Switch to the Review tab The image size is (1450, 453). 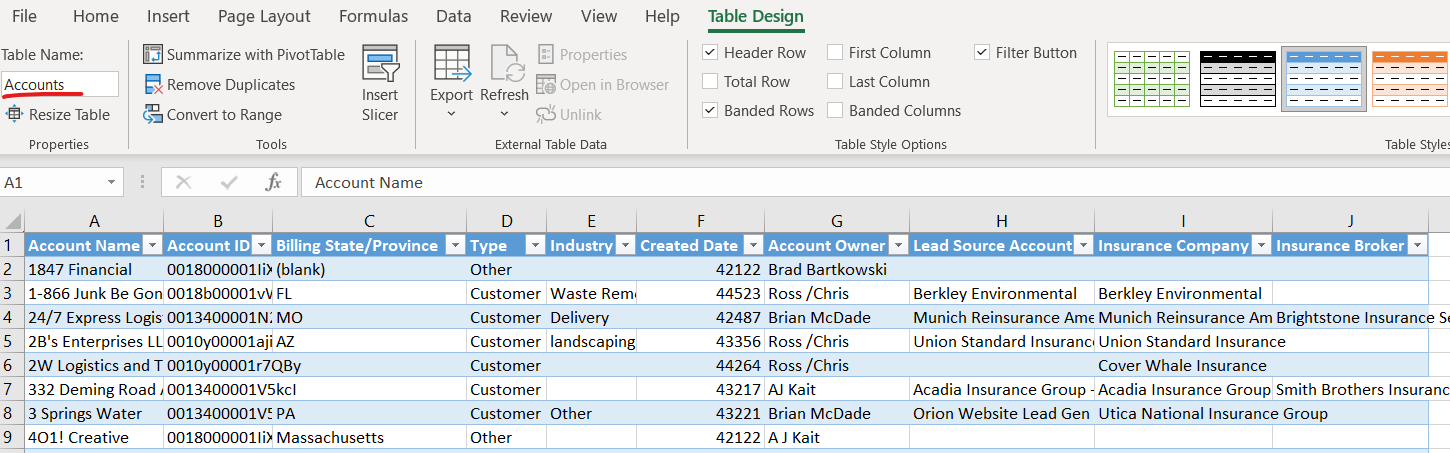(526, 16)
